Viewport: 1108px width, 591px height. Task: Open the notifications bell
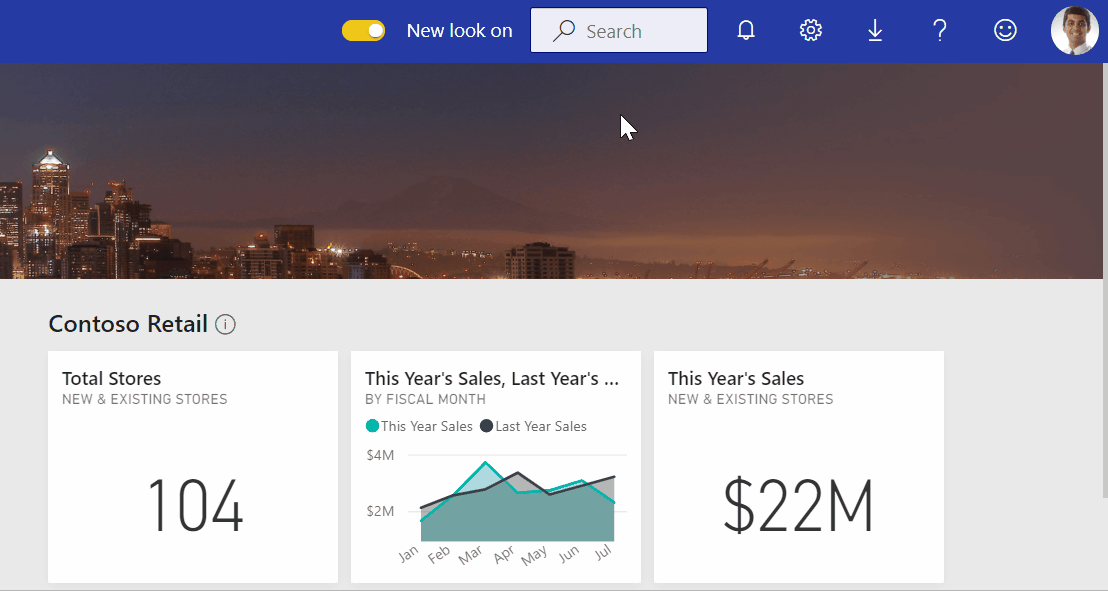pos(745,31)
